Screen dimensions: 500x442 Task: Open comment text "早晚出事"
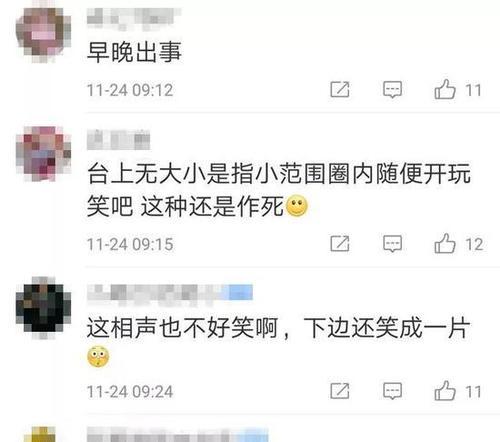(134, 52)
